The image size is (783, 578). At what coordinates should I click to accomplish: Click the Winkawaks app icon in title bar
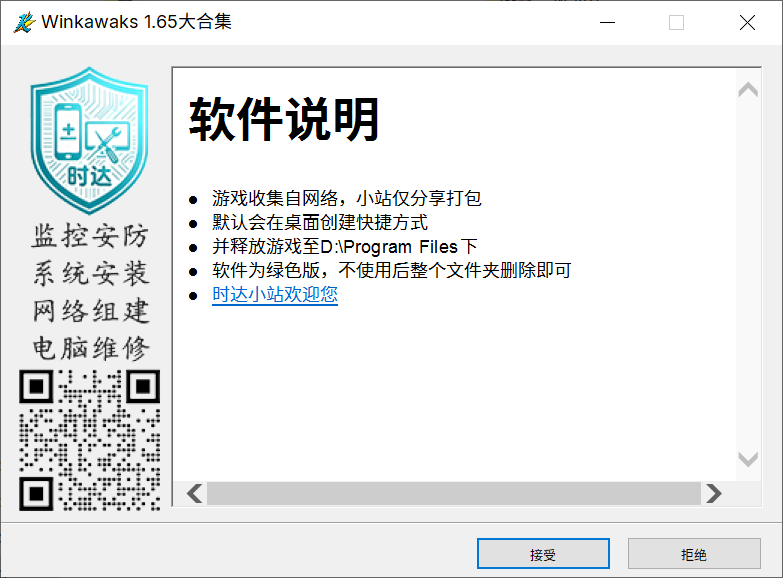24,22
